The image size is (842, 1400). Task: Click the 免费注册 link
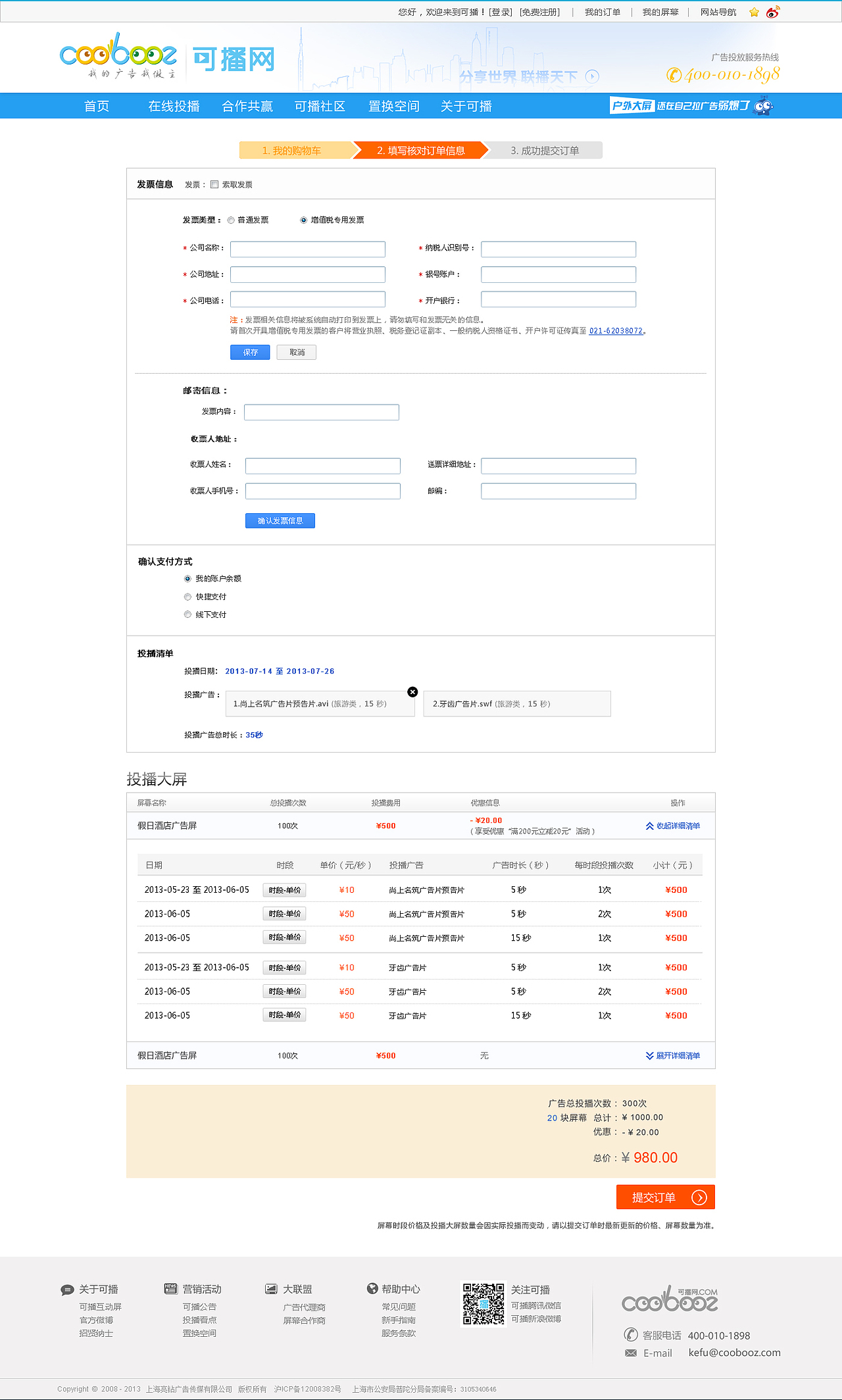tap(539, 12)
